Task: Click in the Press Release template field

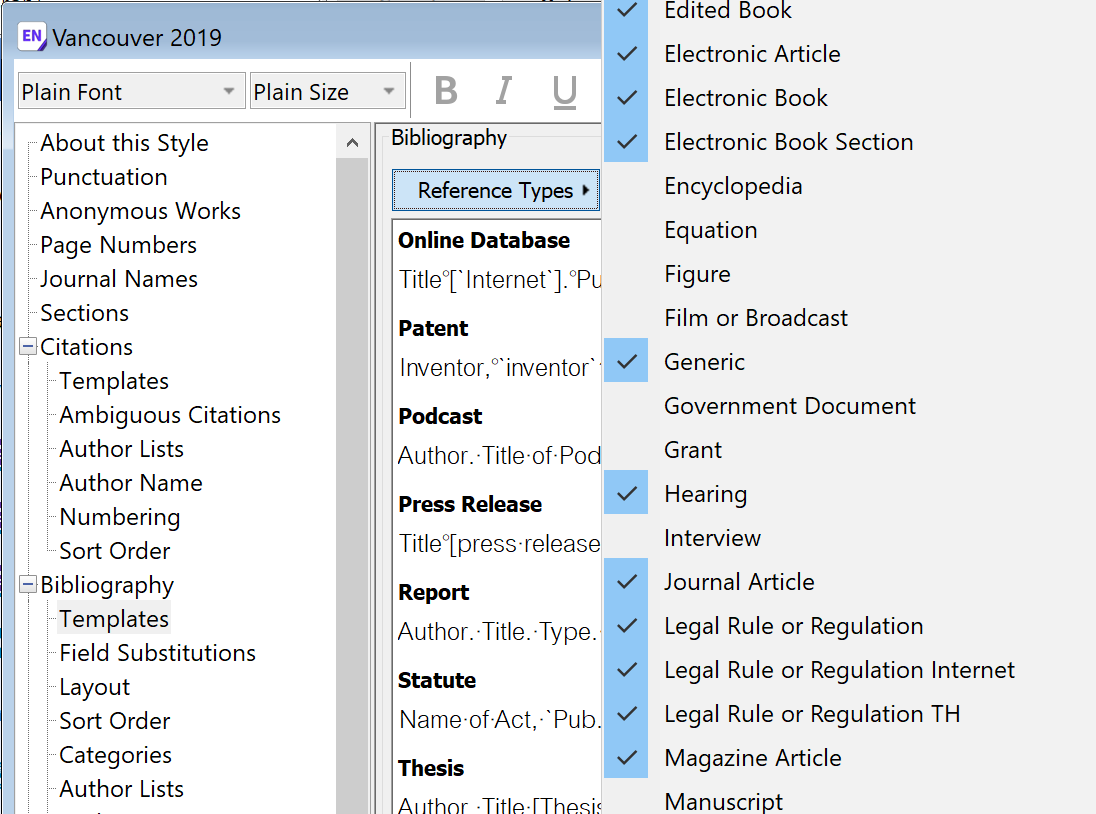Action: 499,544
